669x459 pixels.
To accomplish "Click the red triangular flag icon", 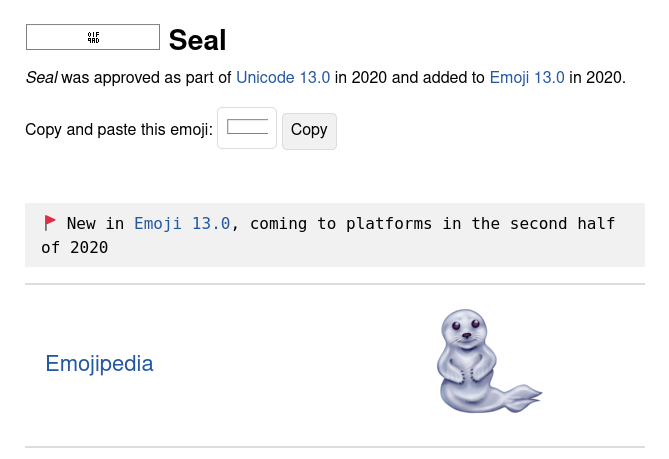I will click(x=50, y=223).
